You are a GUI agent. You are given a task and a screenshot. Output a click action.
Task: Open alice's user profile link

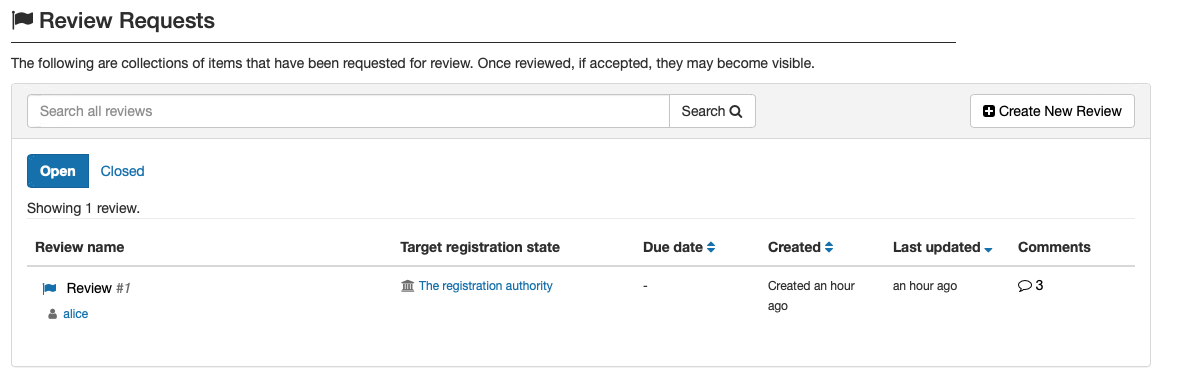pyautogui.click(x=75, y=315)
